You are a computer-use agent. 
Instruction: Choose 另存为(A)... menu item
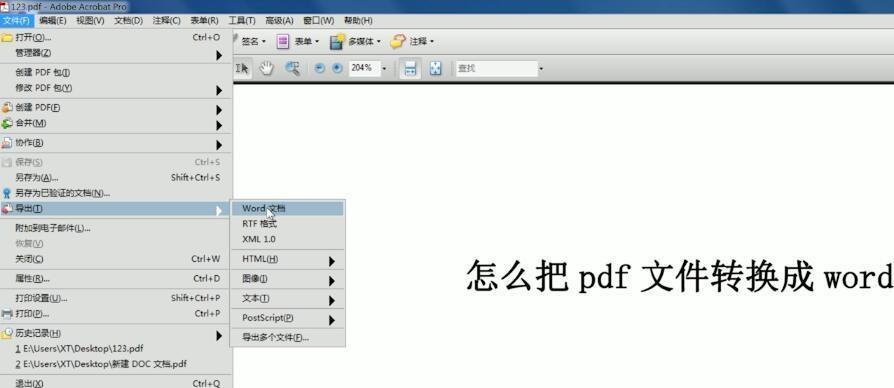116,178
